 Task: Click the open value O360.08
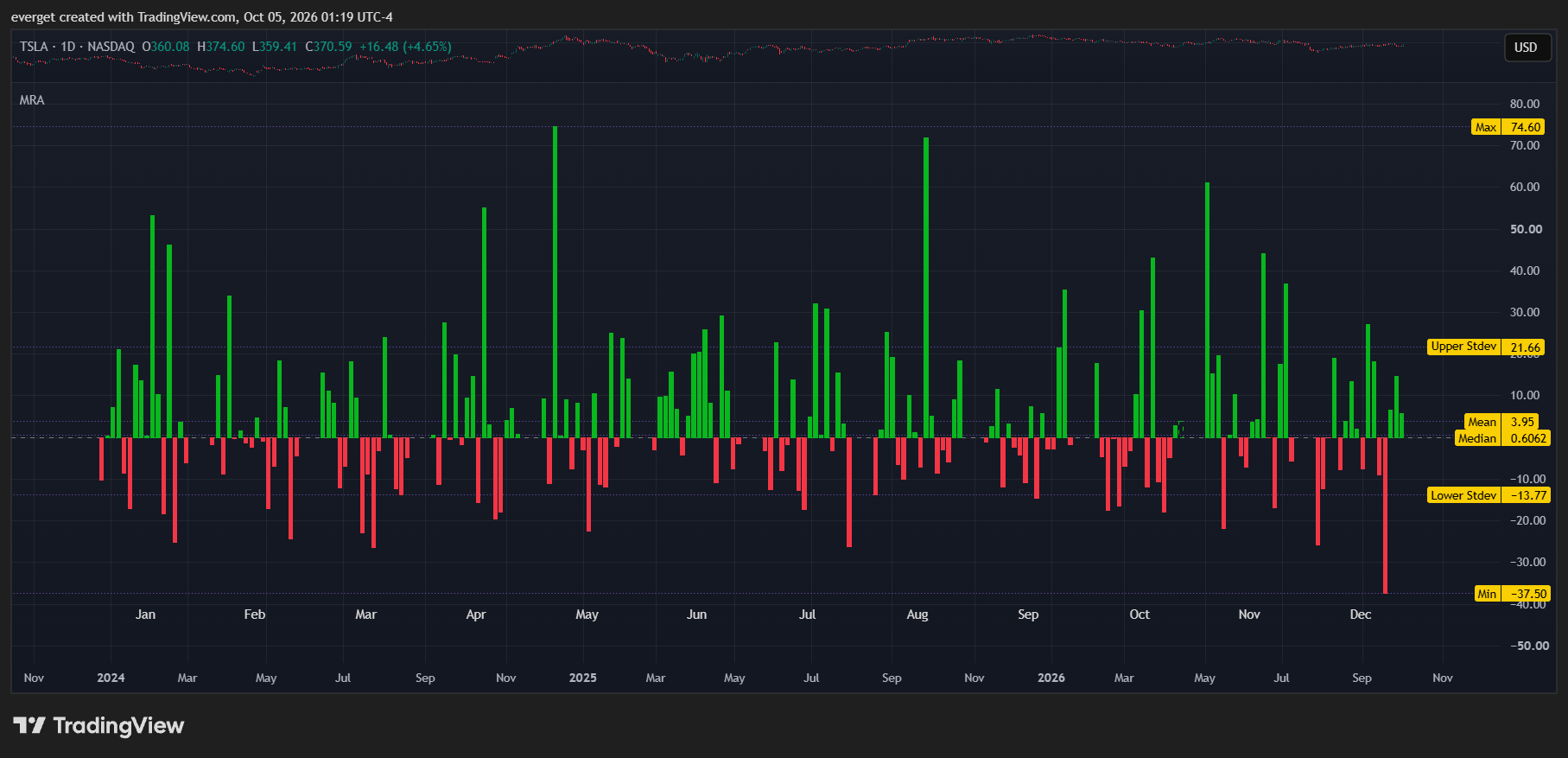[166, 47]
